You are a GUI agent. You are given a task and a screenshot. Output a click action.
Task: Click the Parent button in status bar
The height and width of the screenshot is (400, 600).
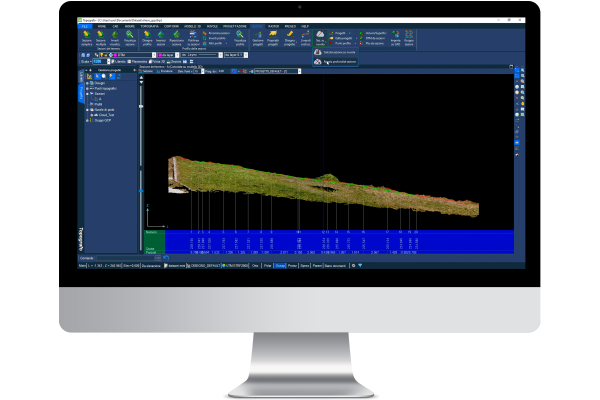pos(317,265)
